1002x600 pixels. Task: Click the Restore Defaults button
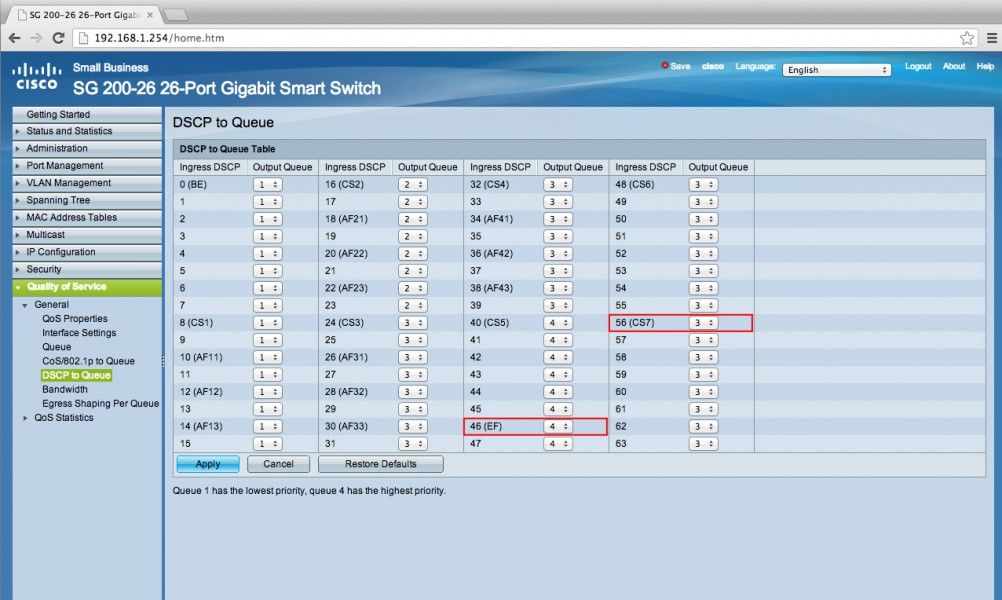(380, 464)
